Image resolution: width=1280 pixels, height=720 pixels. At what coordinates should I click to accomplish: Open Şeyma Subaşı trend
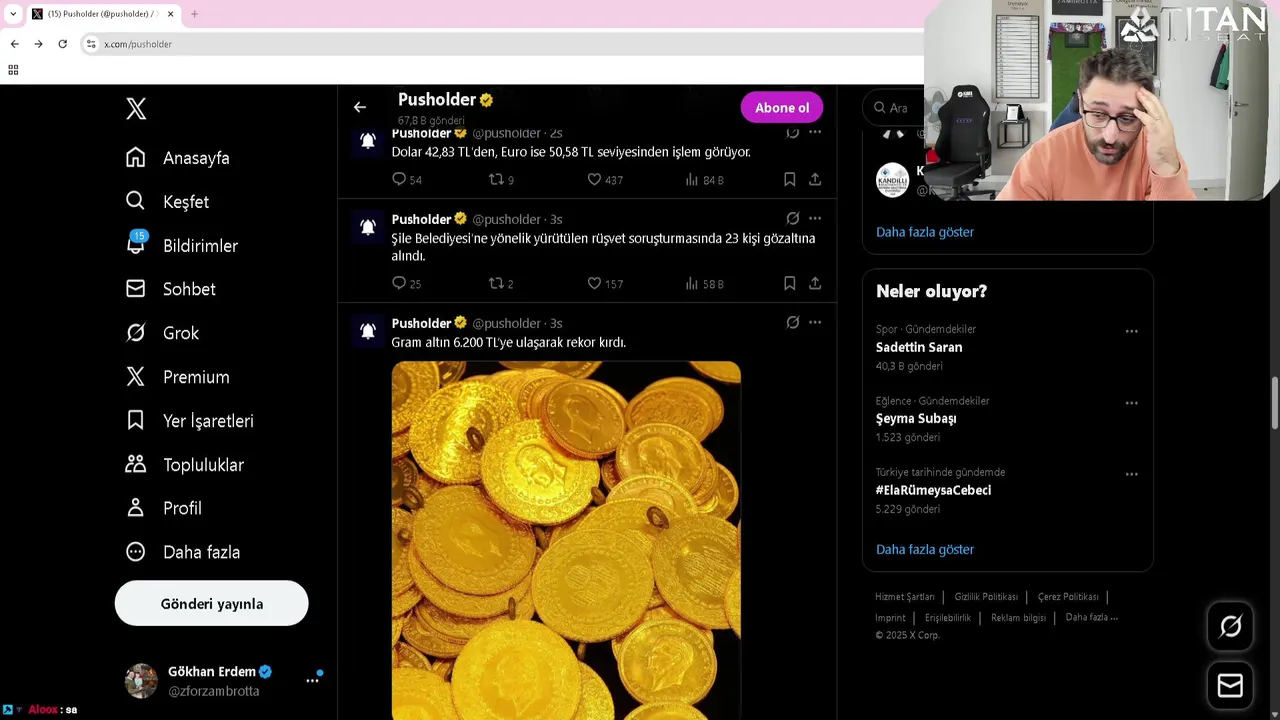click(916, 419)
